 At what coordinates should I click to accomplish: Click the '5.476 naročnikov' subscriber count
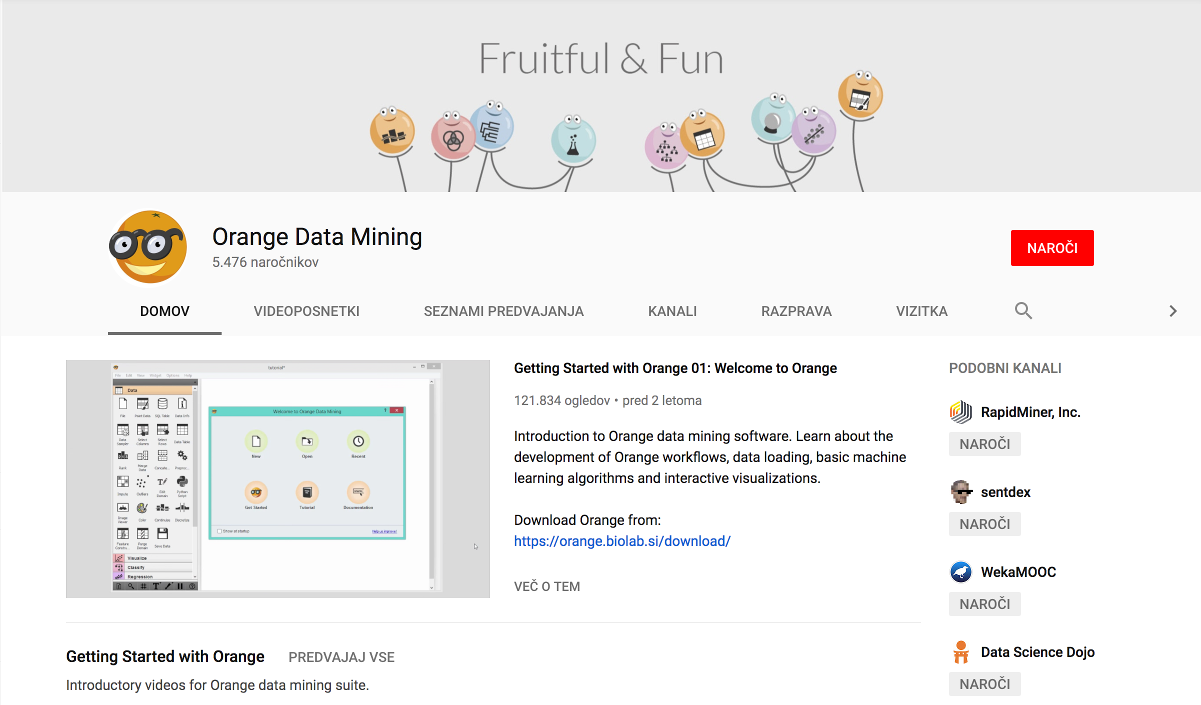click(x=266, y=262)
